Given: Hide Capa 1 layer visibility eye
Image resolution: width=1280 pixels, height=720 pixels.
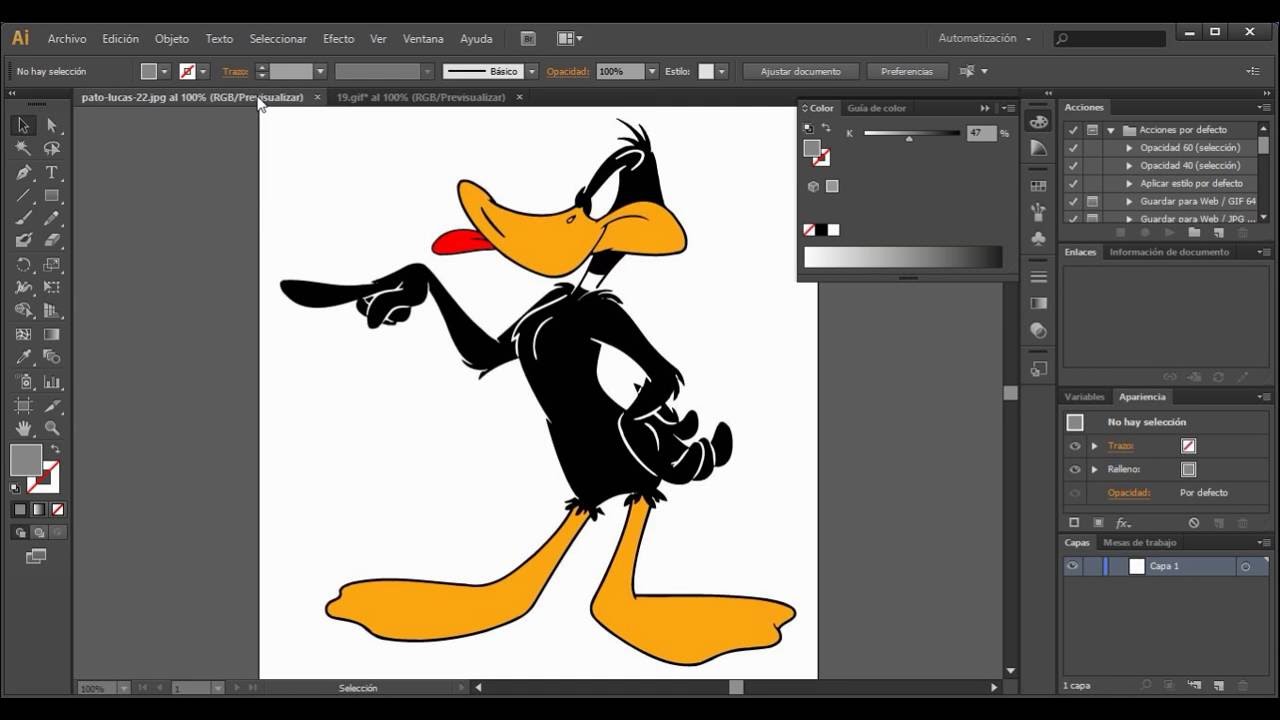Looking at the screenshot, I should pyautogui.click(x=1072, y=566).
